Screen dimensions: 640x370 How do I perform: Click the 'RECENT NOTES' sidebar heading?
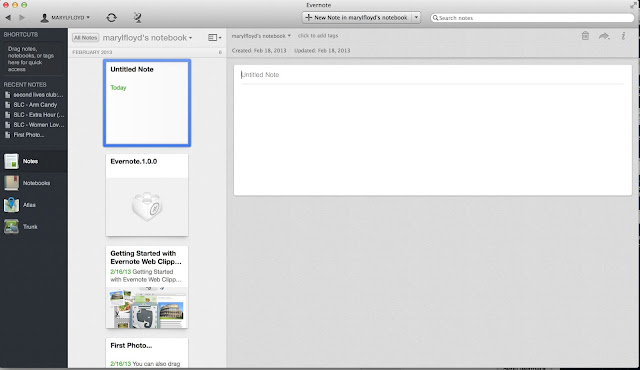25,84
